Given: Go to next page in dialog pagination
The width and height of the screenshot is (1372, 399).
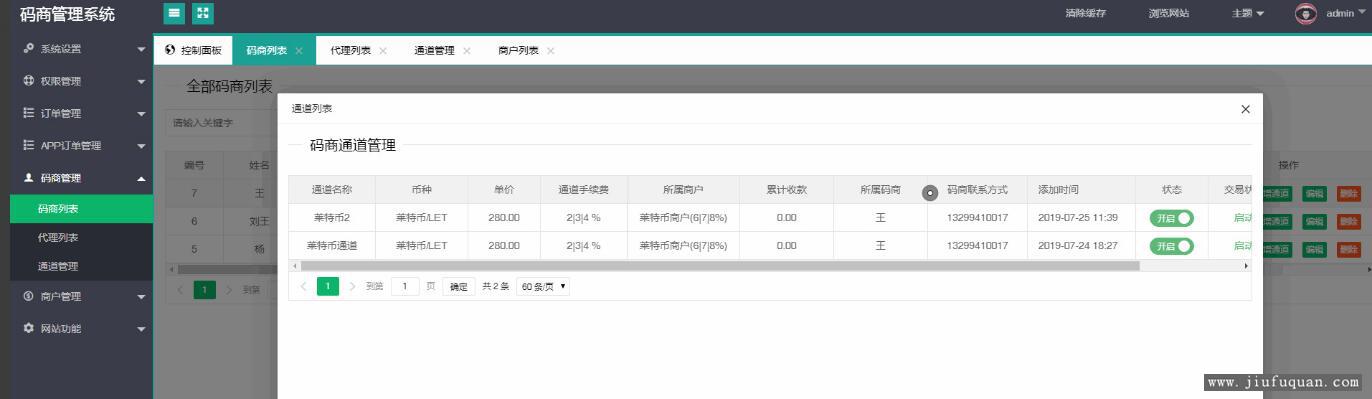Looking at the screenshot, I should point(352,286).
